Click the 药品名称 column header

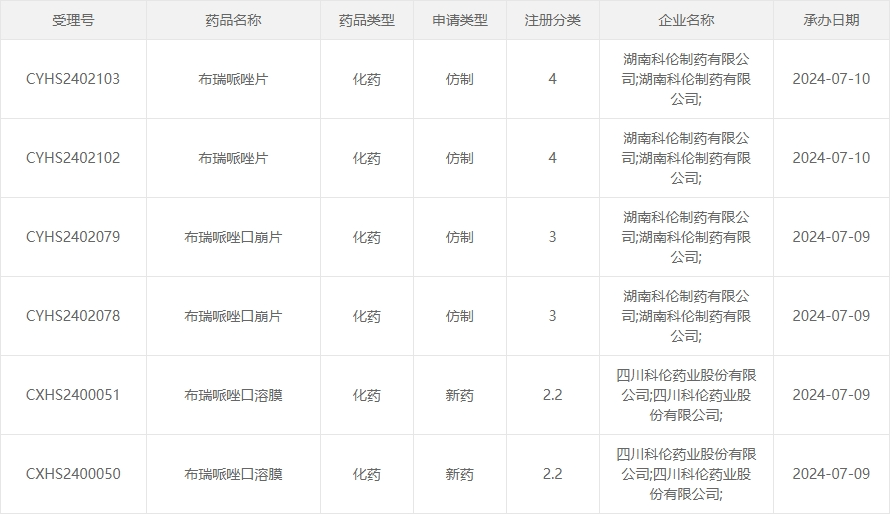coord(233,20)
